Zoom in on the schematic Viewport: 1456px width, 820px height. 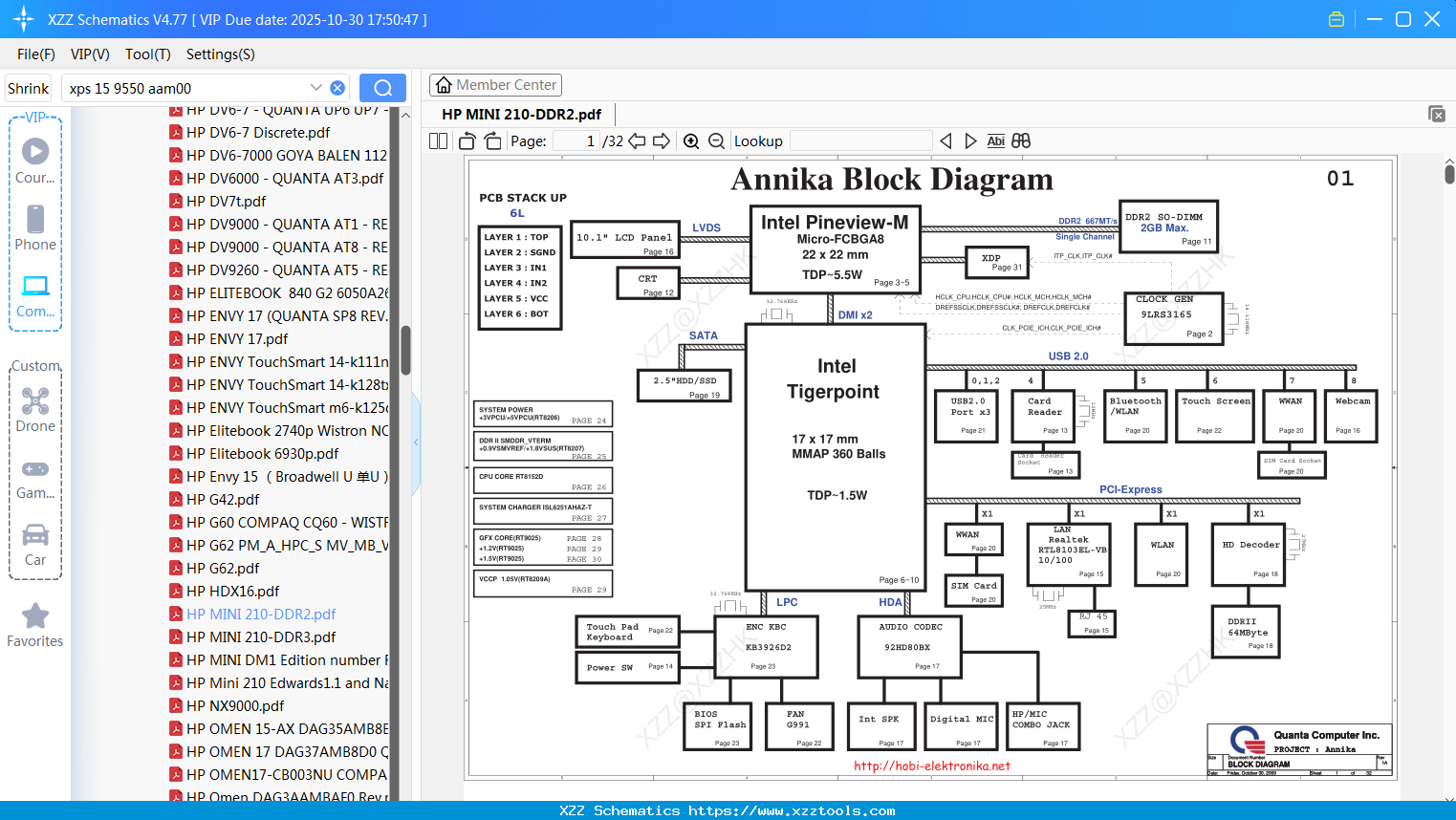coord(691,141)
